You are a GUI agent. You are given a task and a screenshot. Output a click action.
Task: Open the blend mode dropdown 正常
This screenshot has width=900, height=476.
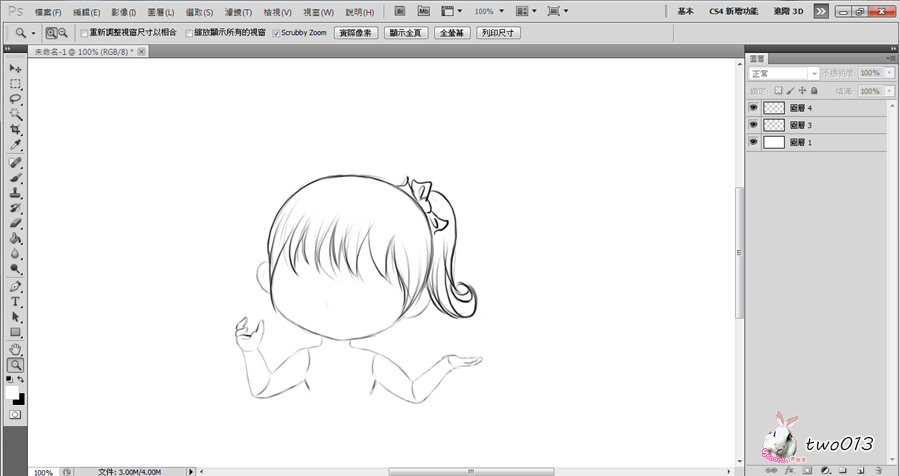pos(784,74)
